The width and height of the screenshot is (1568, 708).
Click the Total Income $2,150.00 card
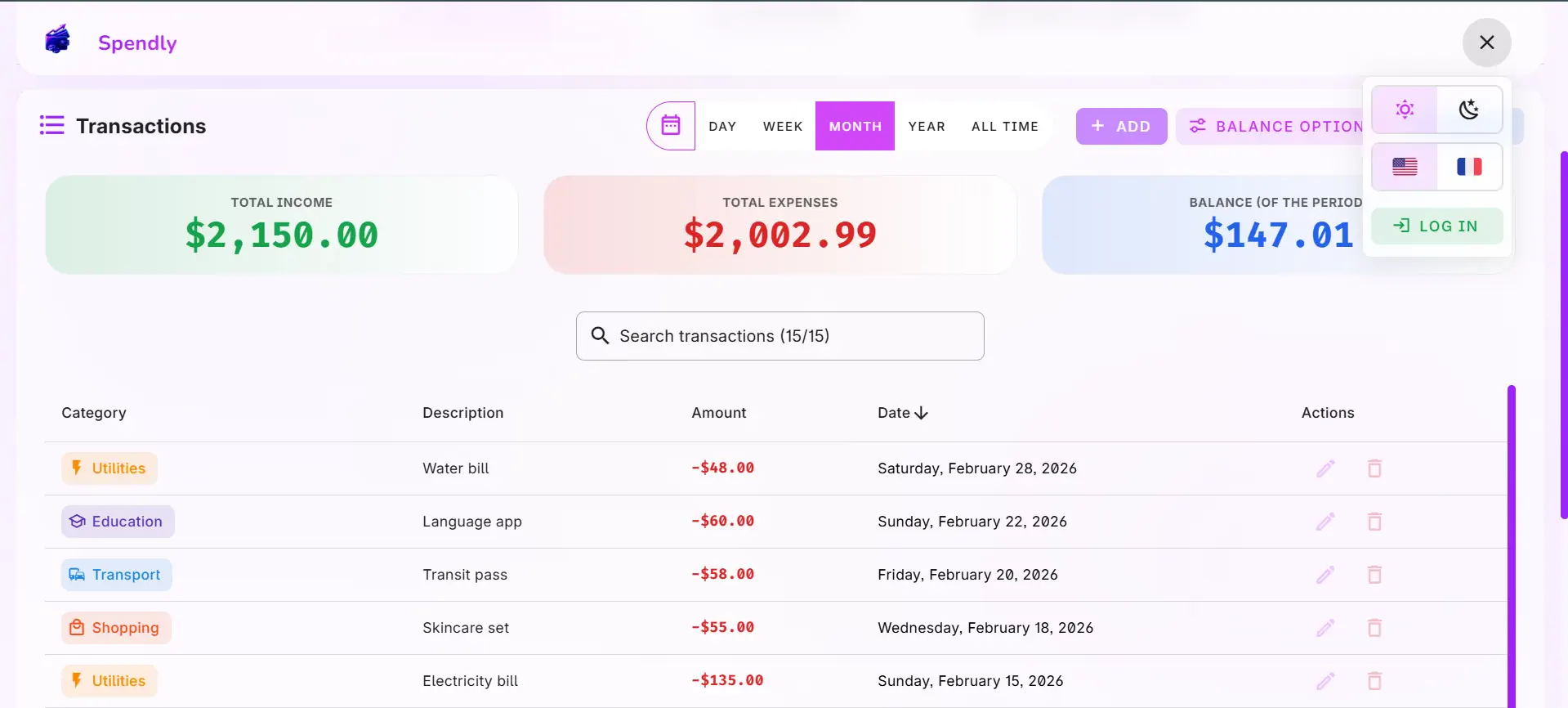282,225
